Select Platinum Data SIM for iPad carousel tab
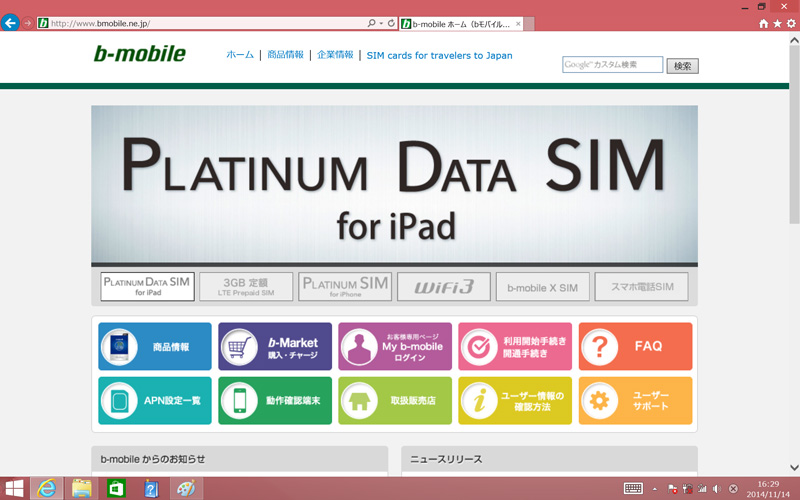Image resolution: width=800 pixels, height=500 pixels. pyautogui.click(x=147, y=286)
